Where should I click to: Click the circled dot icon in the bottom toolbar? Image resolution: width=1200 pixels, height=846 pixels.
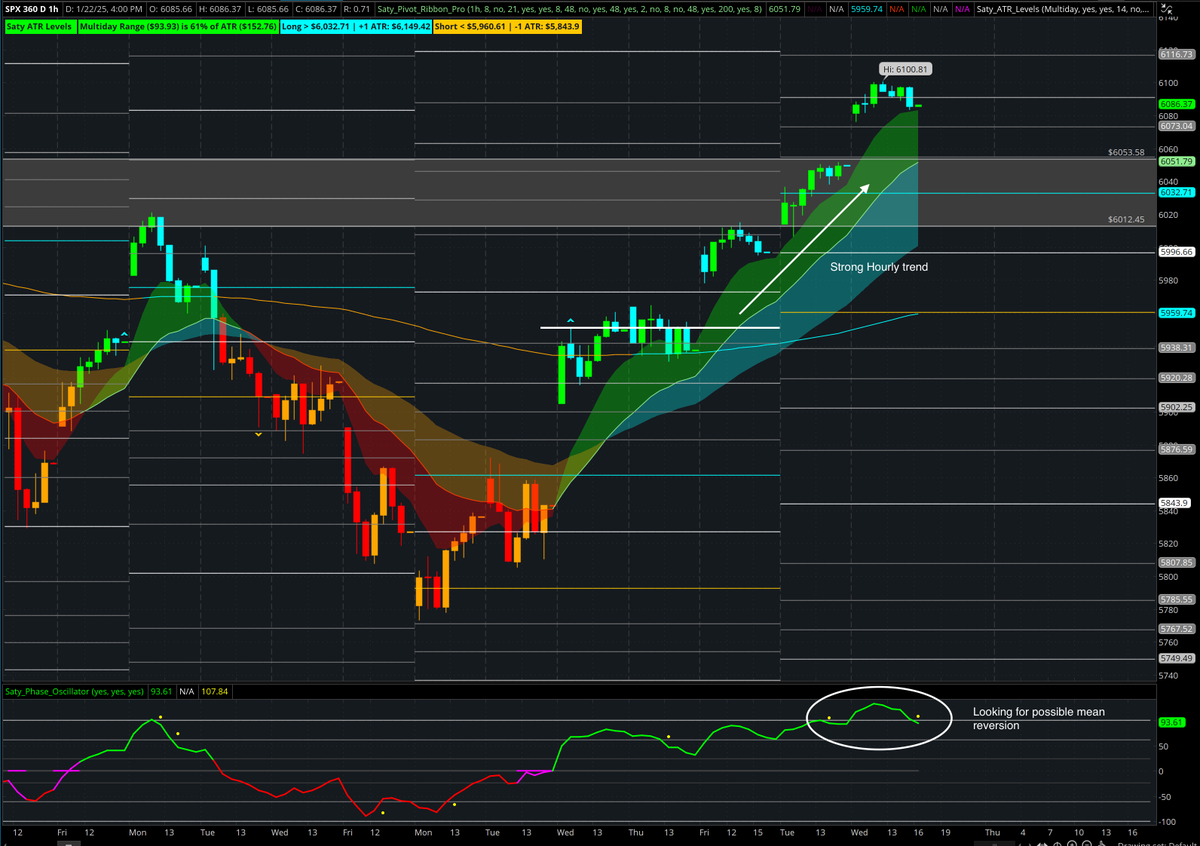(x=1072, y=845)
